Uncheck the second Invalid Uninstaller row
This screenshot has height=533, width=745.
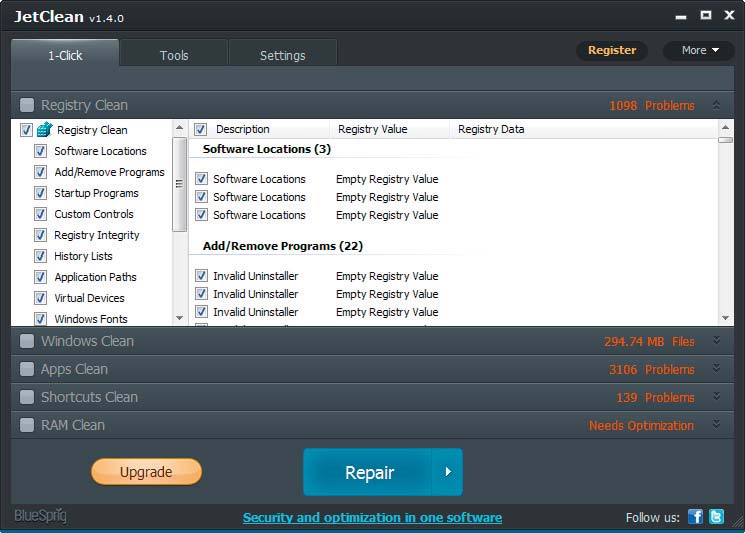[x=201, y=294]
